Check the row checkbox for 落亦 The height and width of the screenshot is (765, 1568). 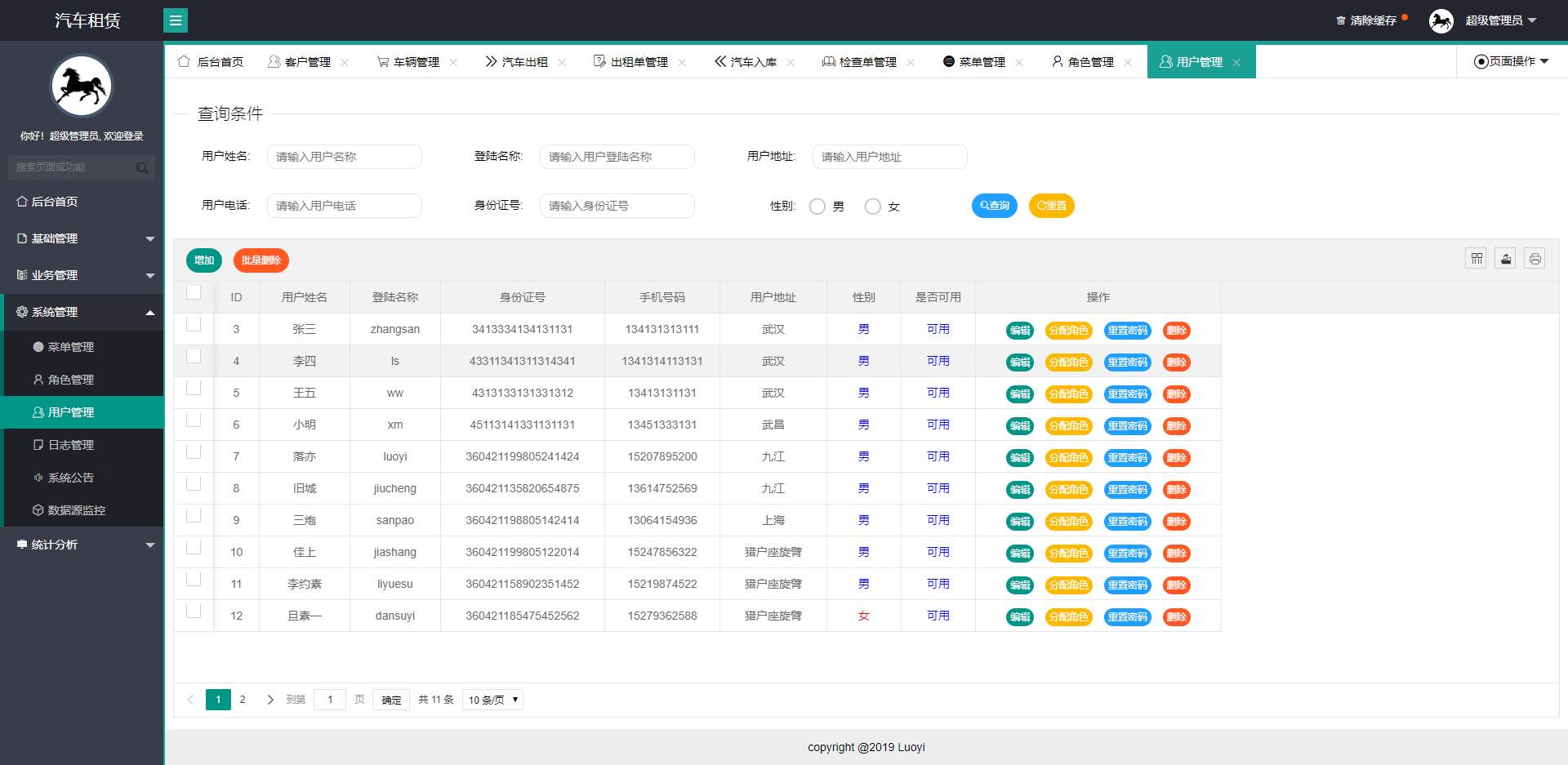(x=194, y=451)
